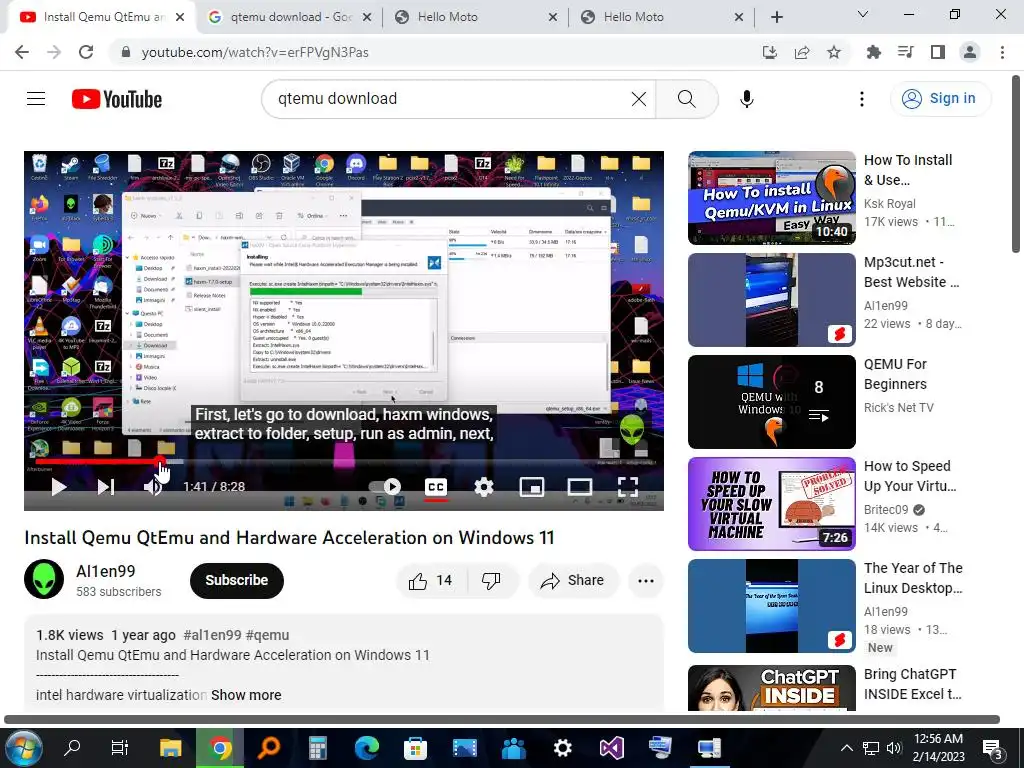Open the Mp3cut.net short thumbnail
Viewport: 1024px width, 768px height.
coord(771,300)
